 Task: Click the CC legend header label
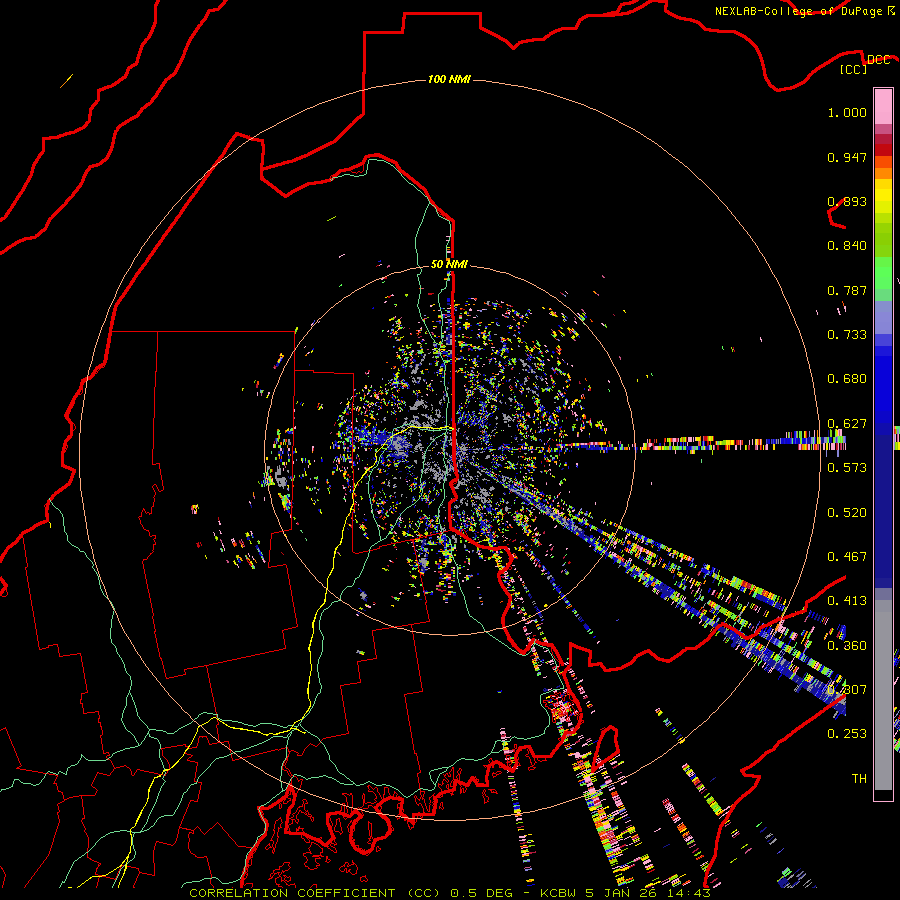854,69
